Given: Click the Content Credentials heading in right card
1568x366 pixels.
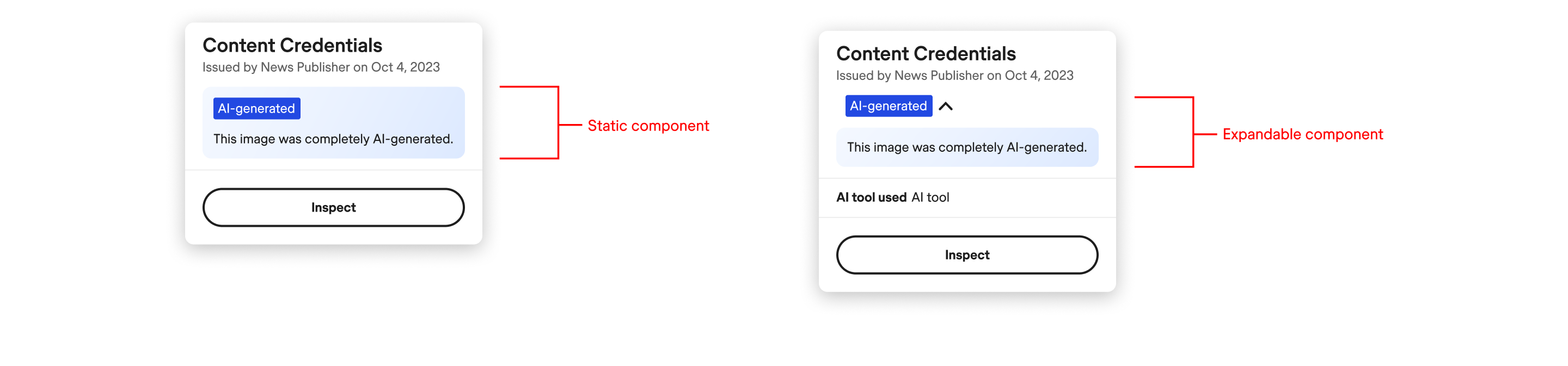Looking at the screenshot, I should click(x=926, y=53).
